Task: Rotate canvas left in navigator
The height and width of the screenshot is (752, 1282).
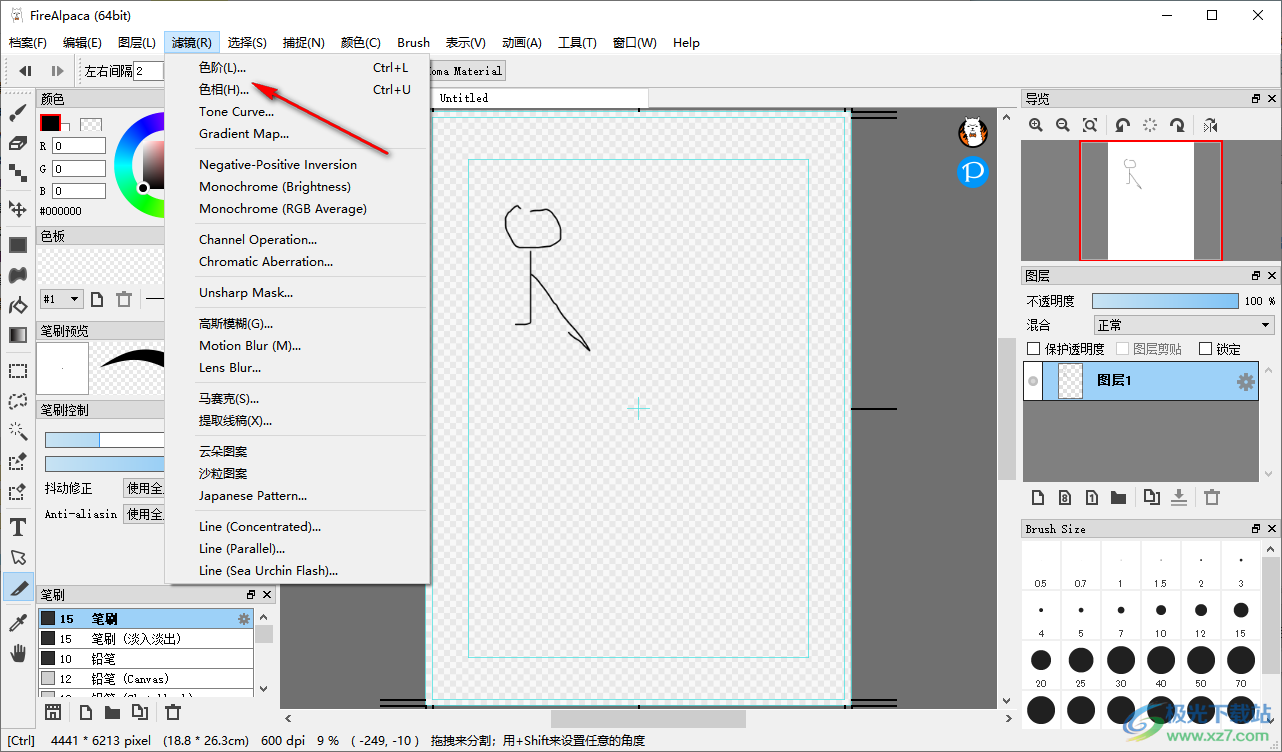Action: pos(1123,125)
